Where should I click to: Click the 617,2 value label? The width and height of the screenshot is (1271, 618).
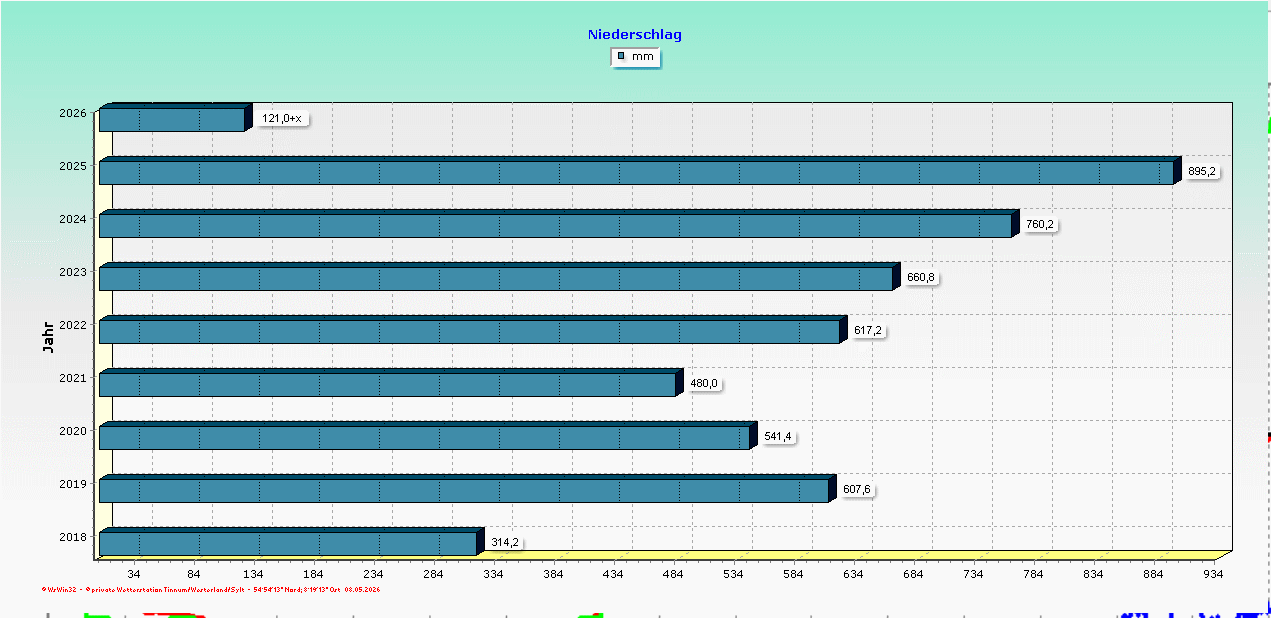868,330
